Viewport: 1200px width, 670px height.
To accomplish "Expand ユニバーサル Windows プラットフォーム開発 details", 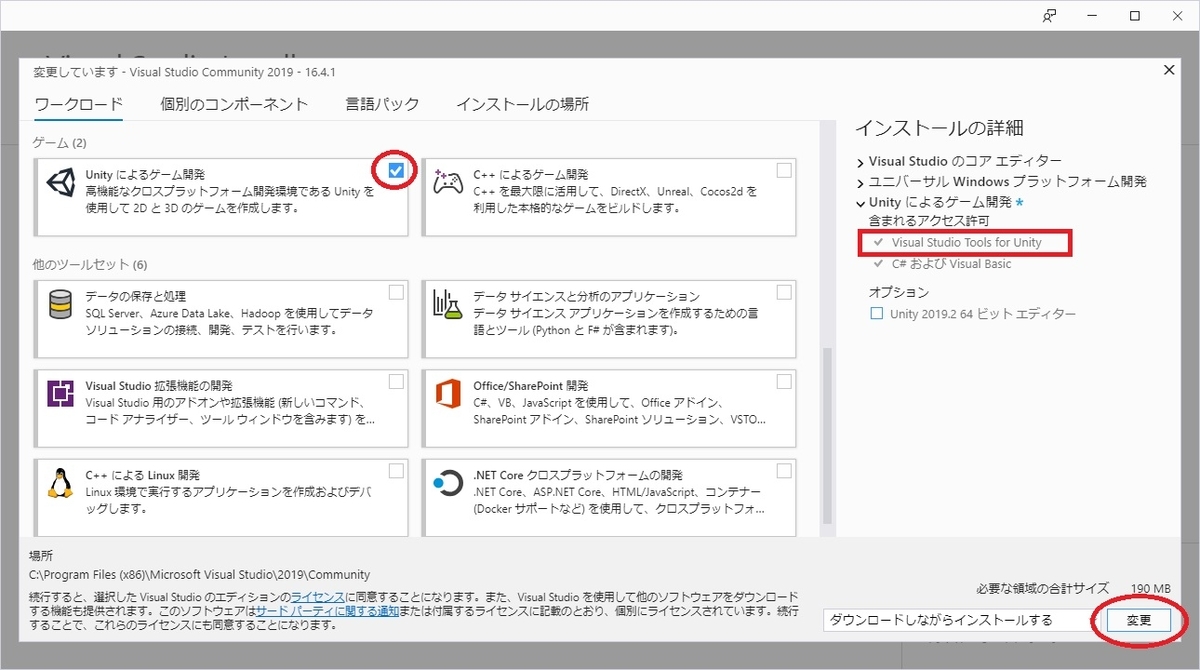I will 860,182.
